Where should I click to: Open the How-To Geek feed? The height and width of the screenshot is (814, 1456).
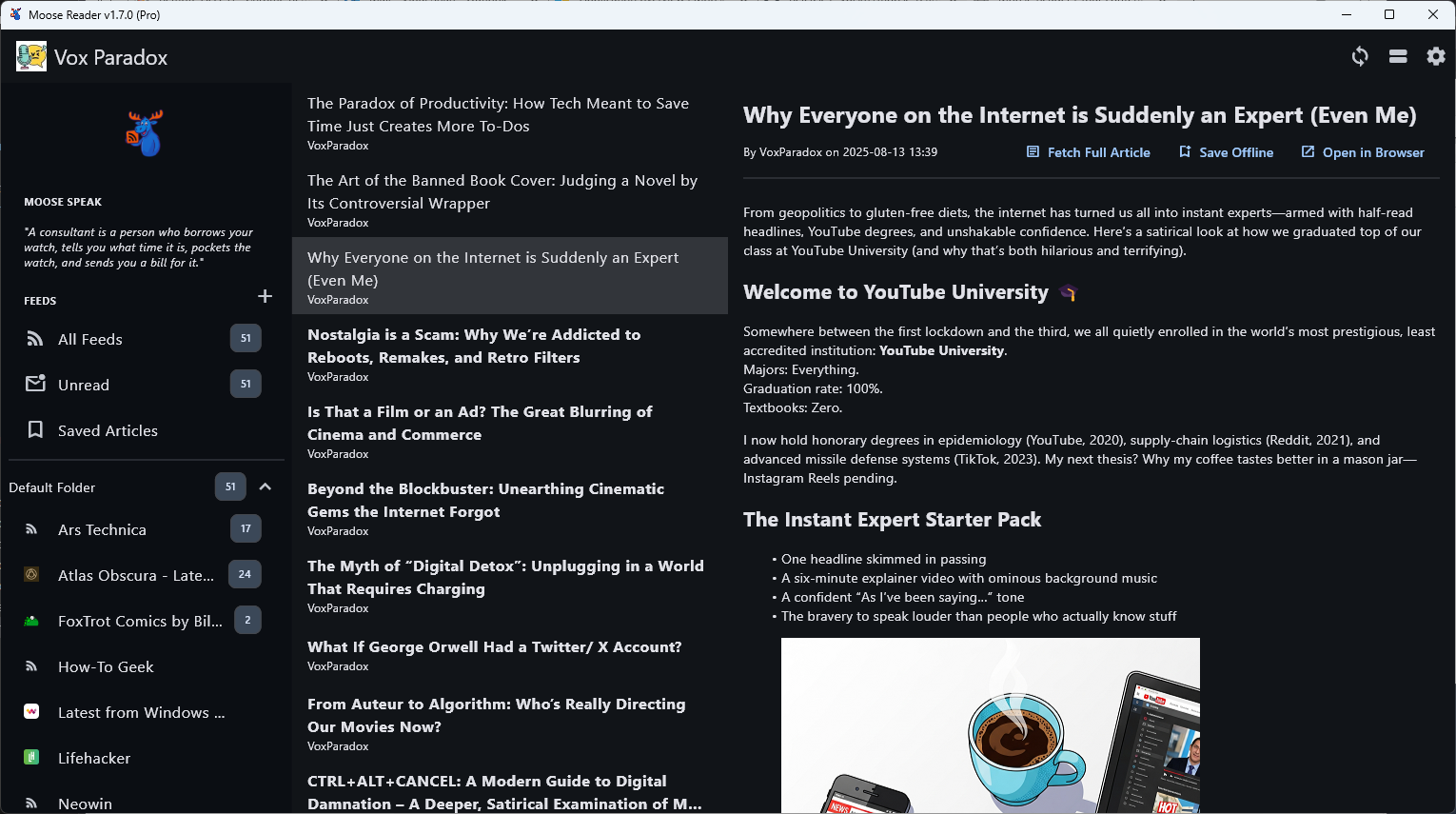coord(106,666)
